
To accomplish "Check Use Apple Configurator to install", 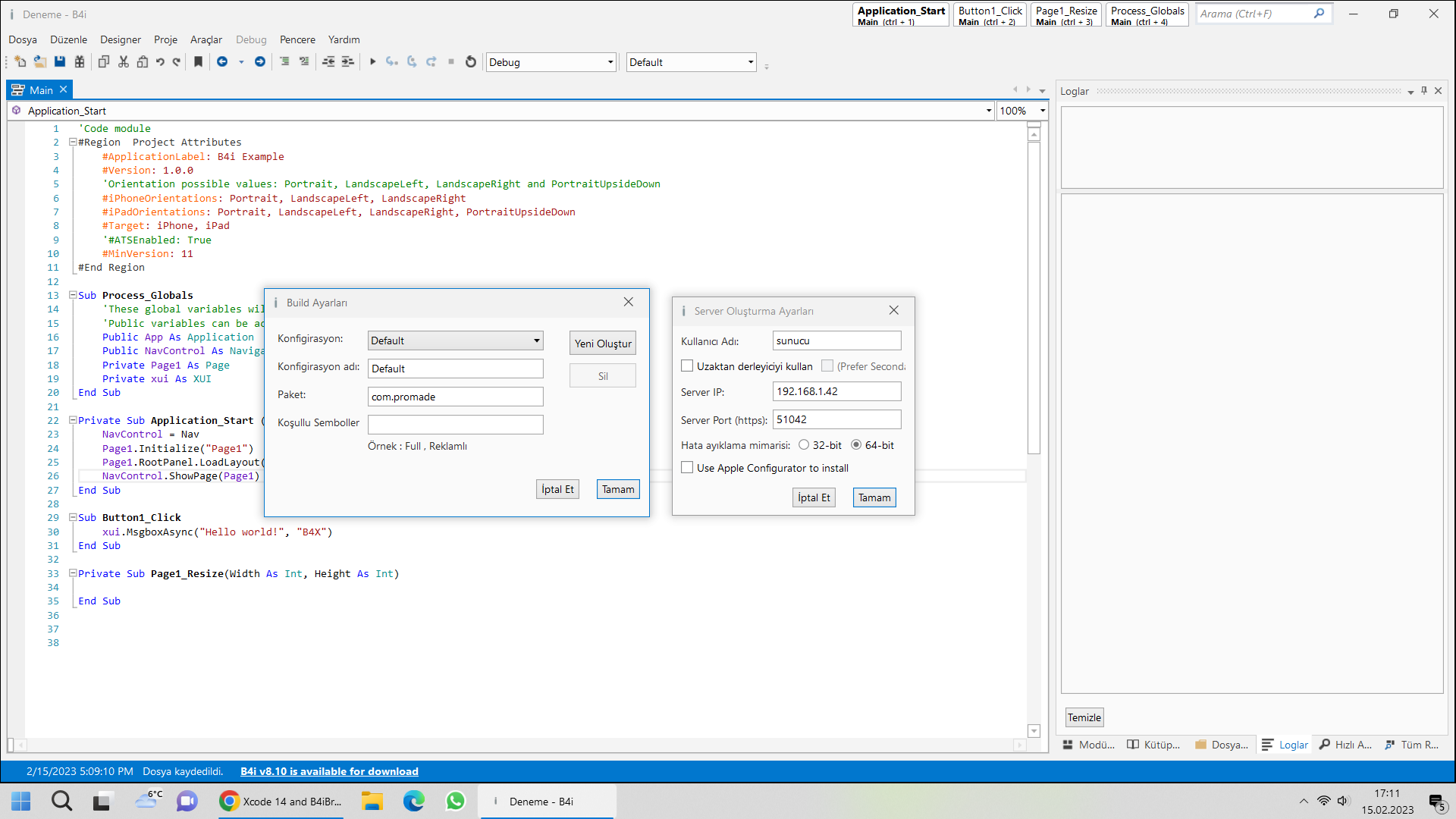I will [687, 468].
